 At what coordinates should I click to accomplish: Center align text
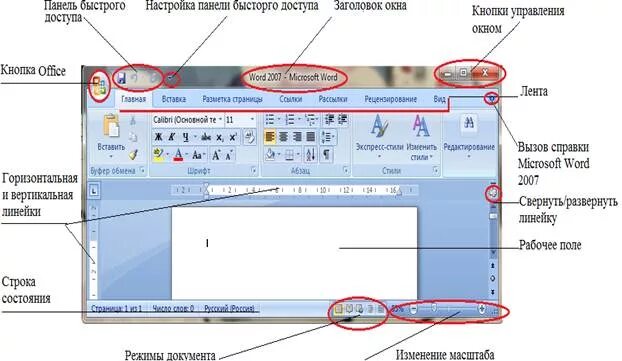click(x=283, y=137)
